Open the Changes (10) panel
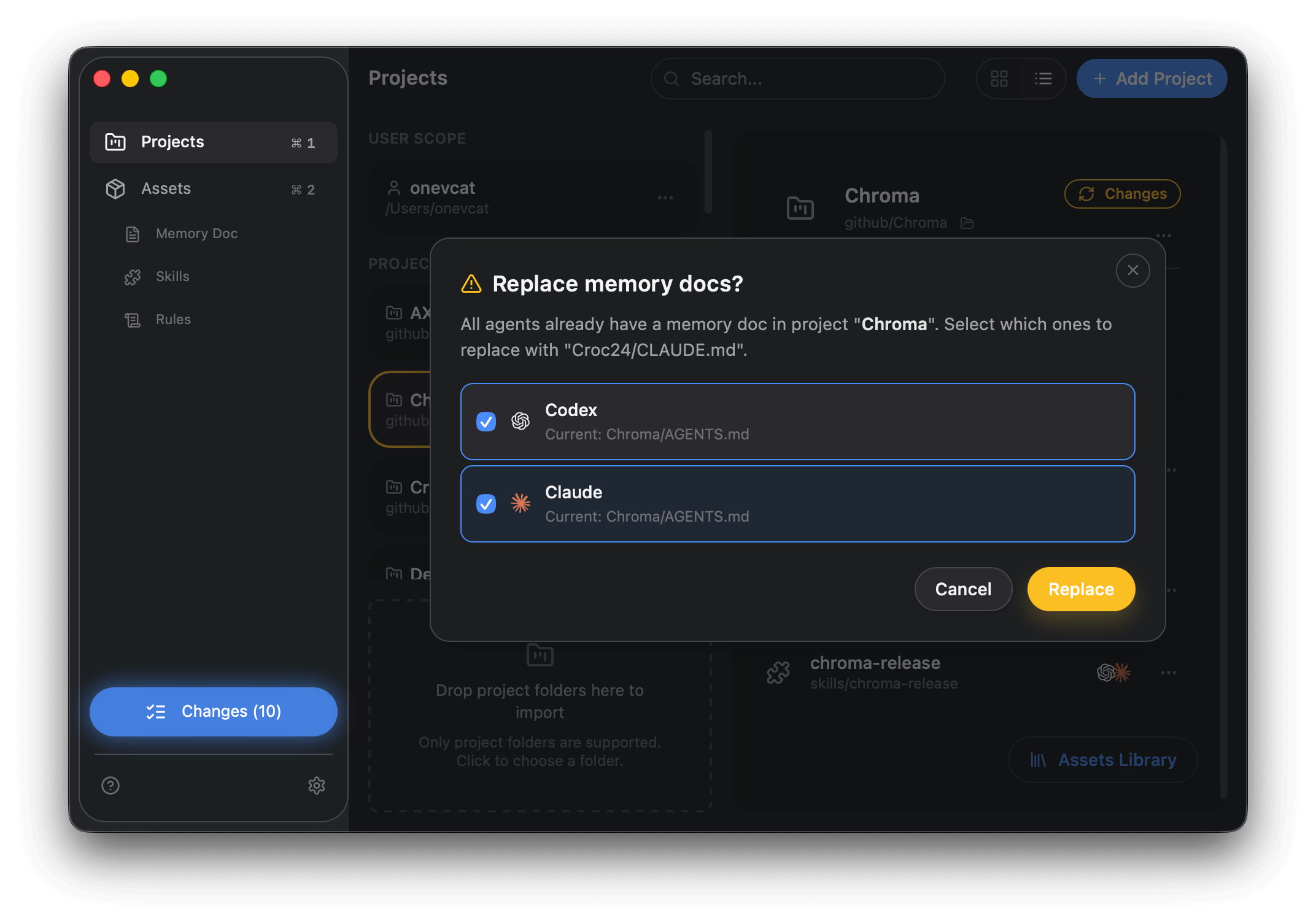This screenshot has height=923, width=1316. 213,711
